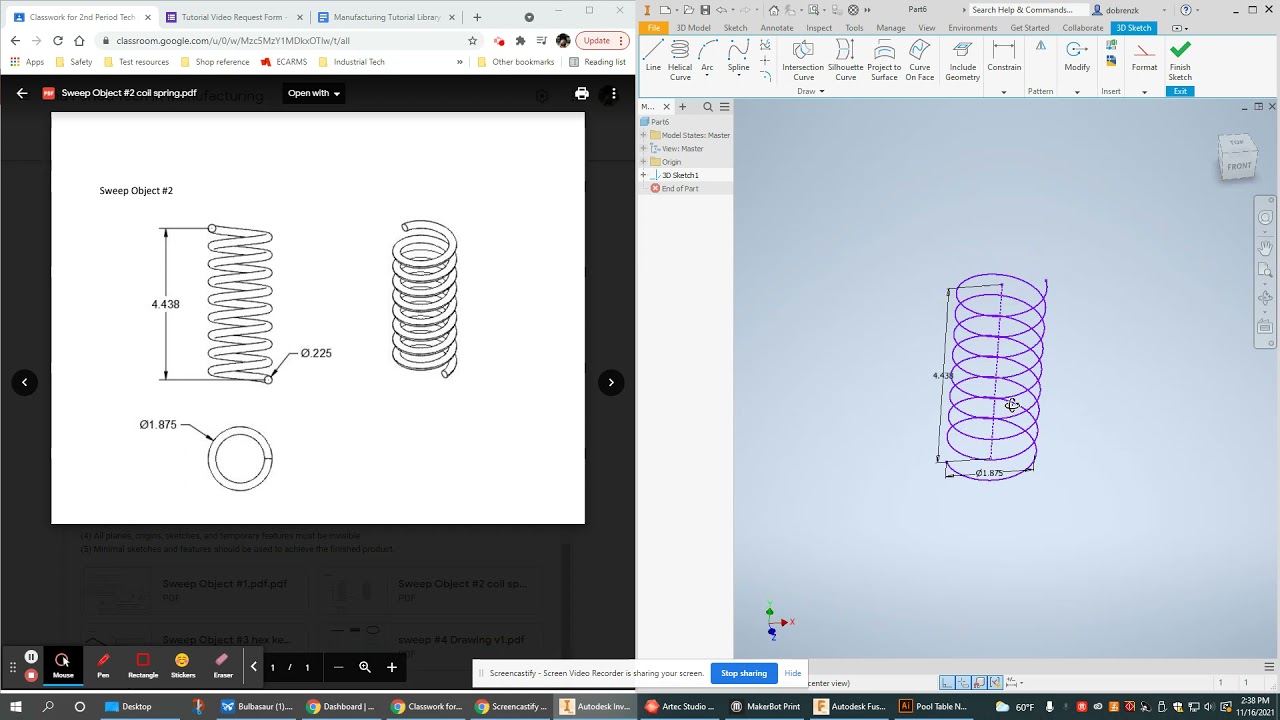
Task: Expand the Spline tool dropdown arrow
Action: pyautogui.click(x=738, y=77)
